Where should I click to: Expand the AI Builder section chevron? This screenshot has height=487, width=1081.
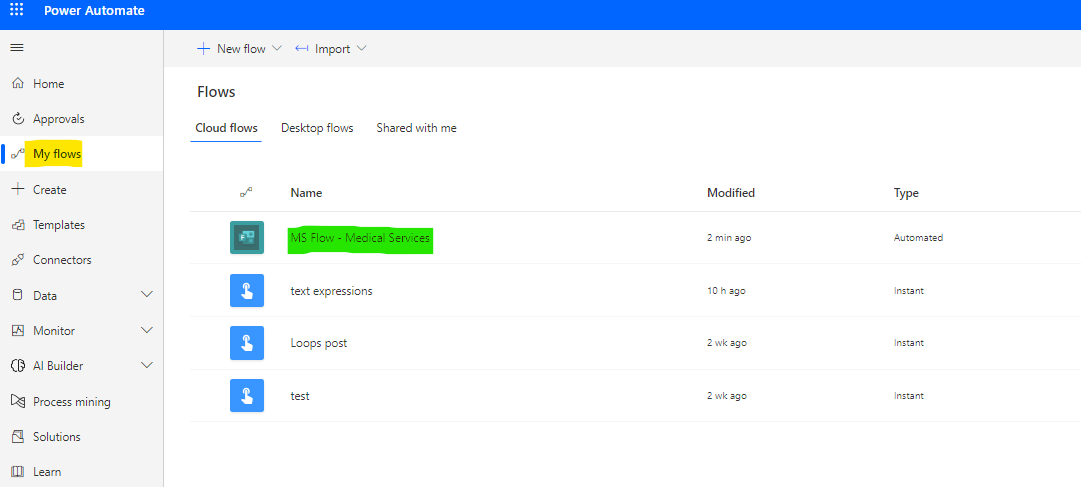click(x=147, y=366)
